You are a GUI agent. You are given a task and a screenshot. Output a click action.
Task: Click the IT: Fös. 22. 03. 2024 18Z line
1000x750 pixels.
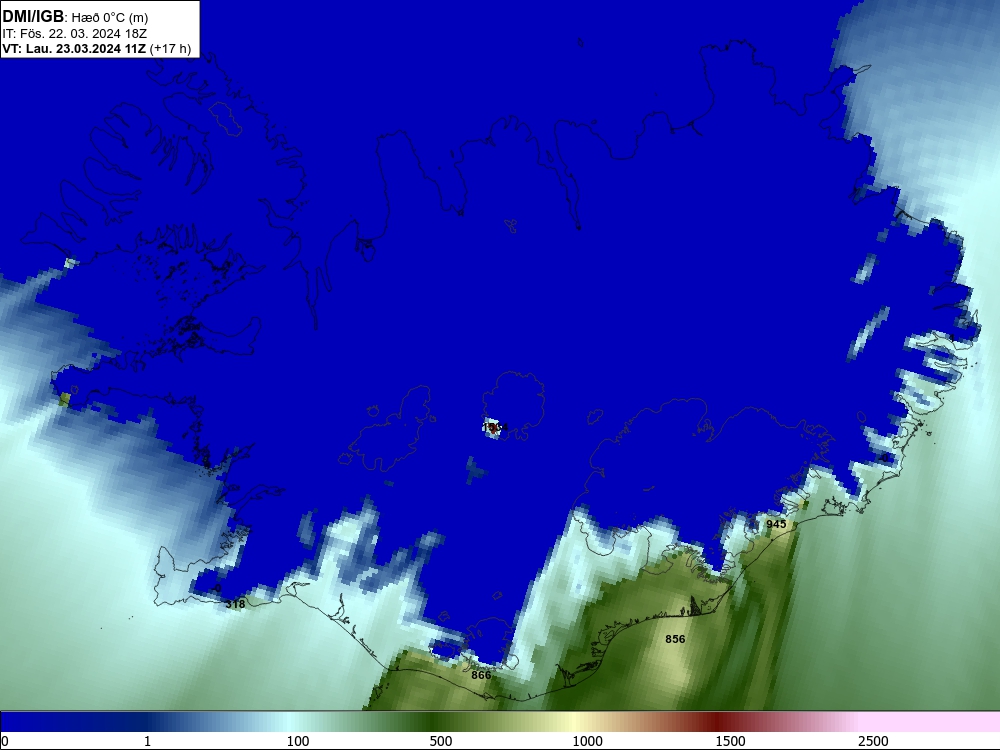click(x=75, y=34)
